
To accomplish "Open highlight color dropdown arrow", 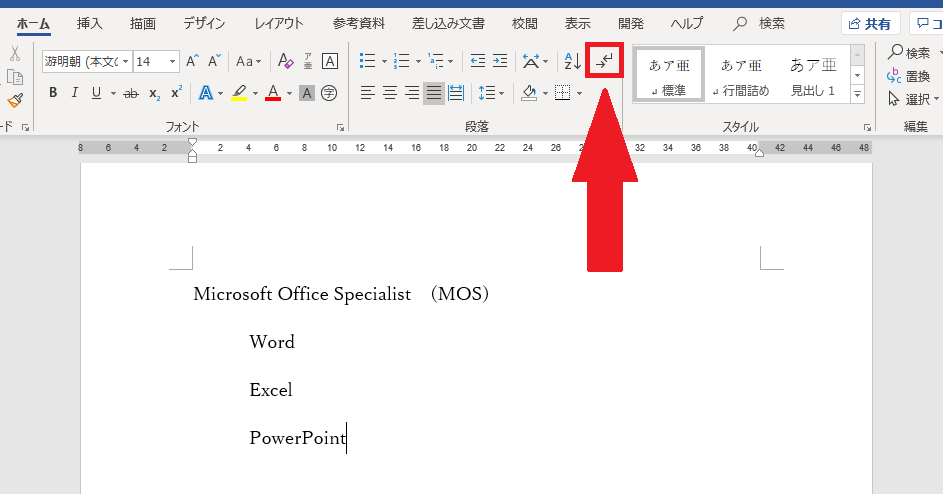I will coord(255,93).
